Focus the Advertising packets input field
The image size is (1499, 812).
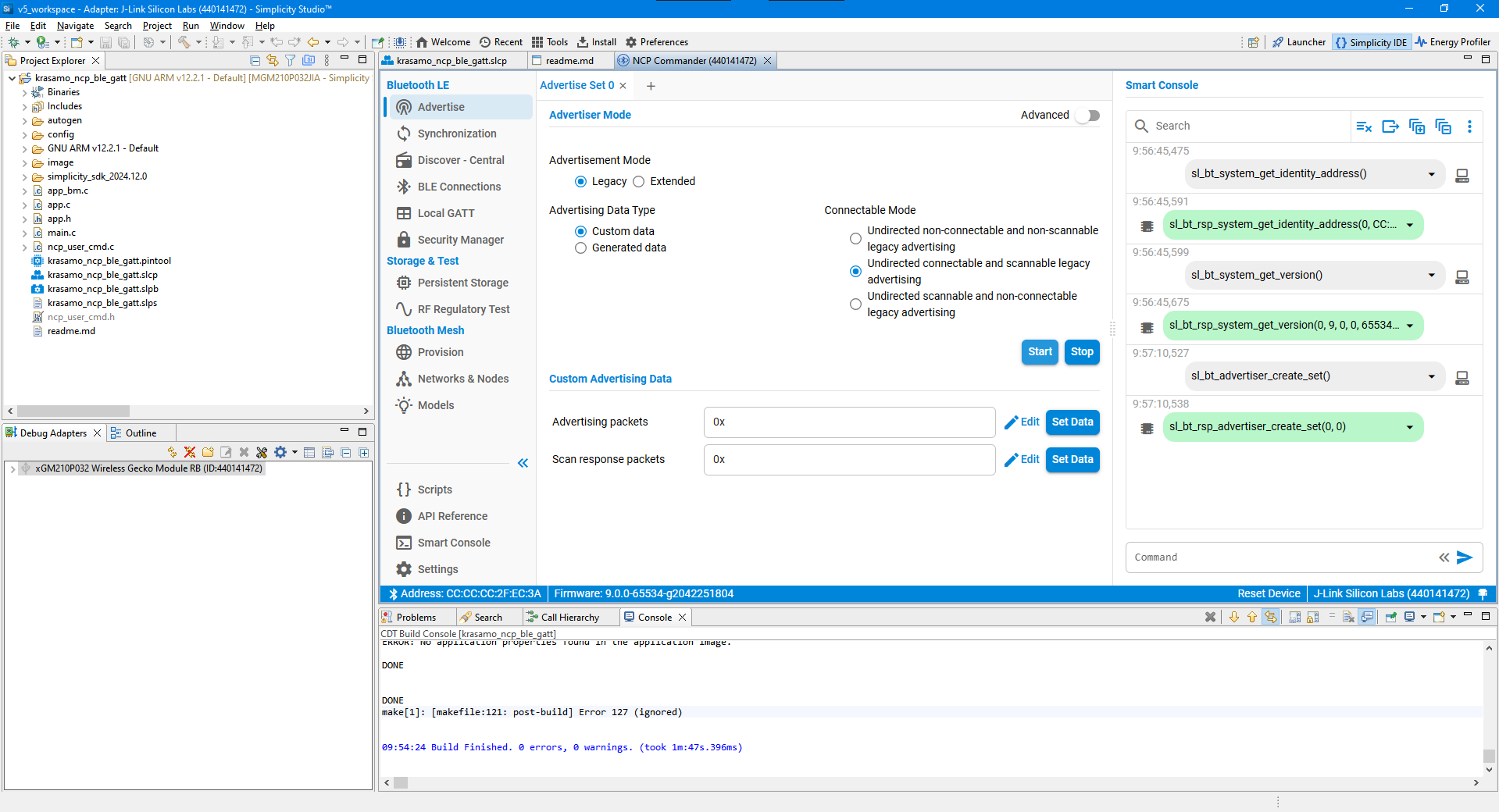click(x=849, y=422)
